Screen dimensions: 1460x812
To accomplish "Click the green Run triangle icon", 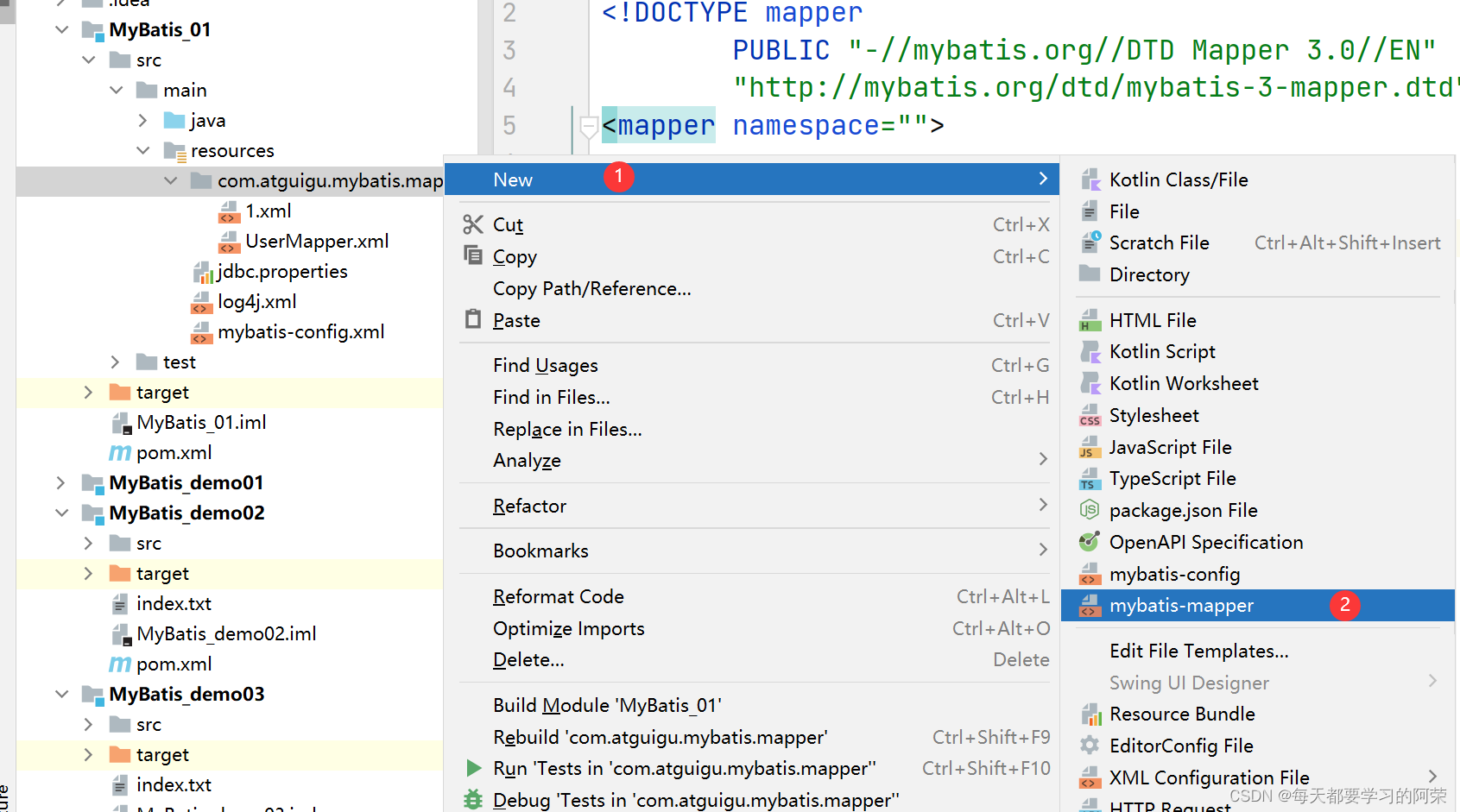I will [473, 768].
